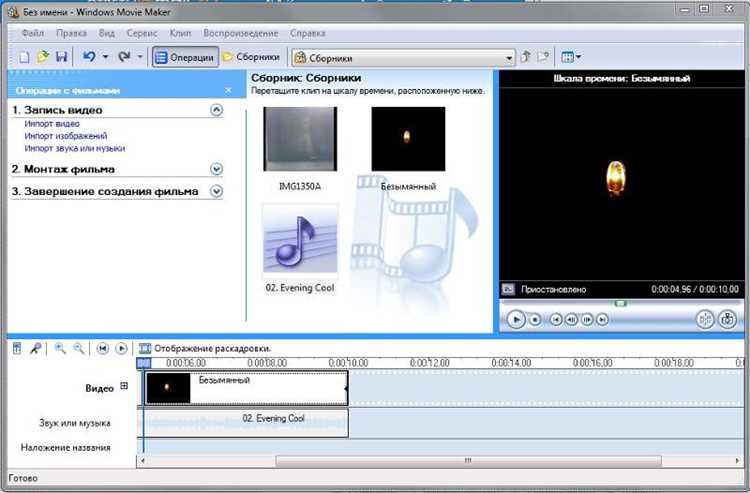The height and width of the screenshot is (493, 750).
Task: Open the views dropdown in toolbar
Action: [571, 57]
